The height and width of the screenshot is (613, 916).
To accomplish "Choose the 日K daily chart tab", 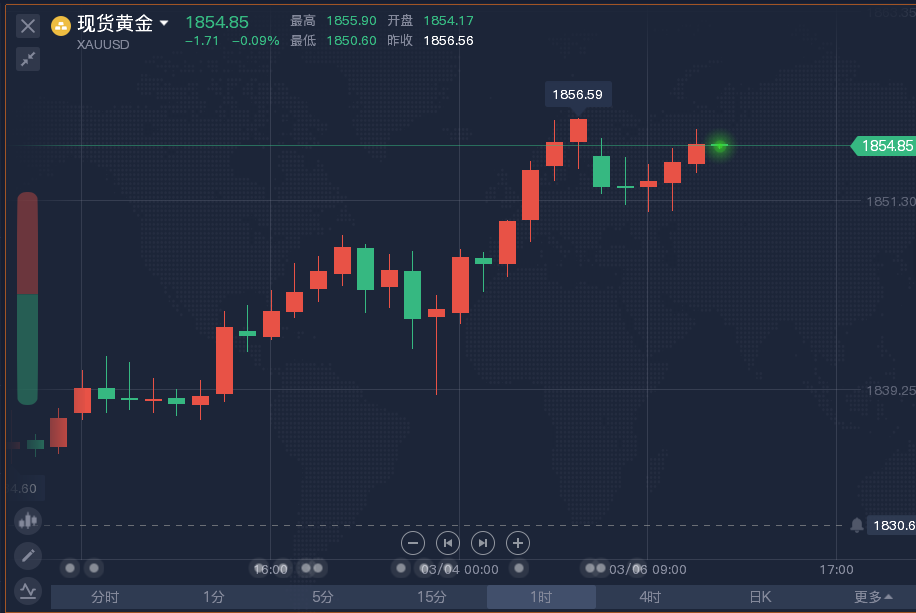I will coord(760,597).
